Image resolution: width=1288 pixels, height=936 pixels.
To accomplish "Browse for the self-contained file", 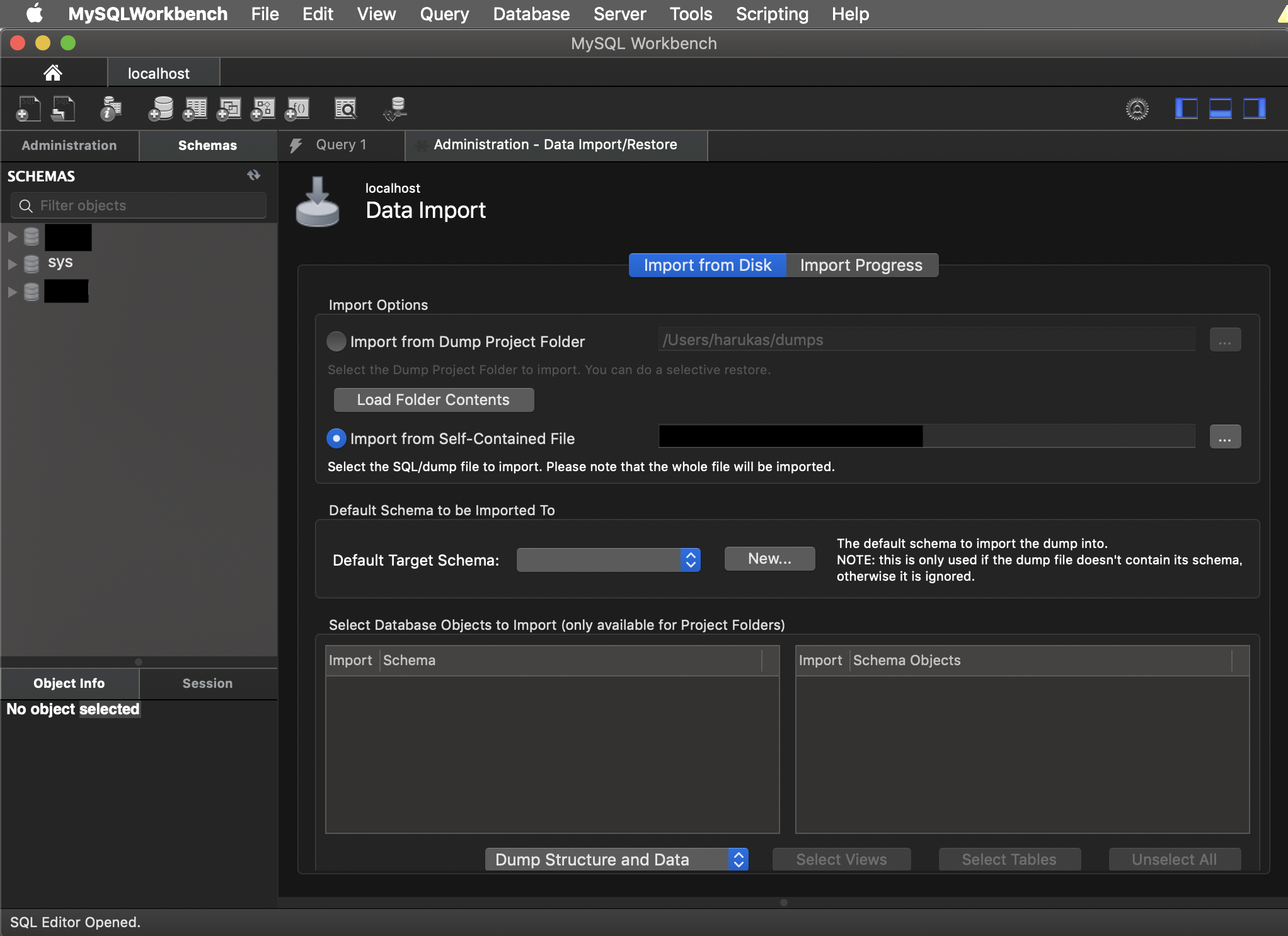I will click(x=1224, y=437).
